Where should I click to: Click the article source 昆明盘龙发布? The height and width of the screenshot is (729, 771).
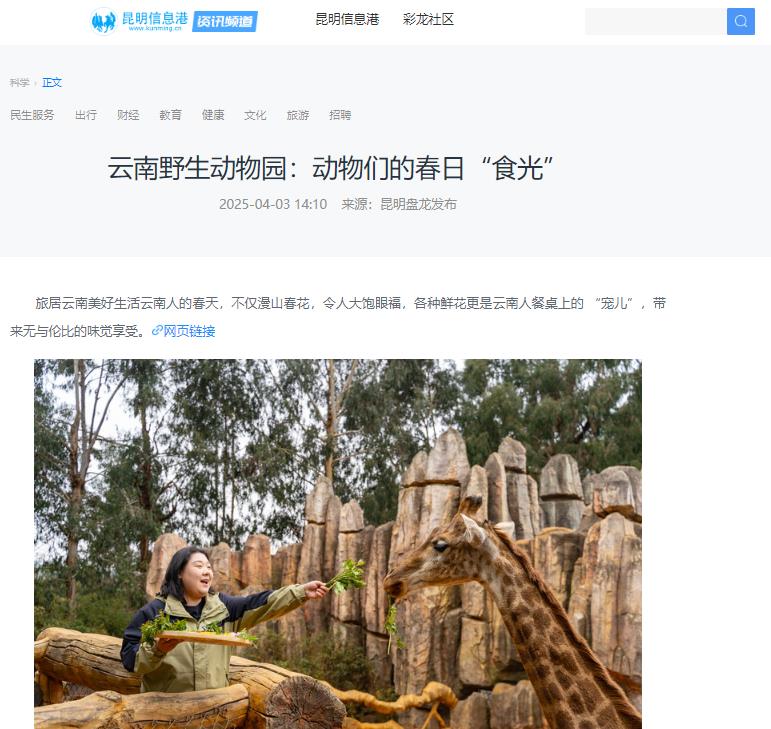[418, 204]
